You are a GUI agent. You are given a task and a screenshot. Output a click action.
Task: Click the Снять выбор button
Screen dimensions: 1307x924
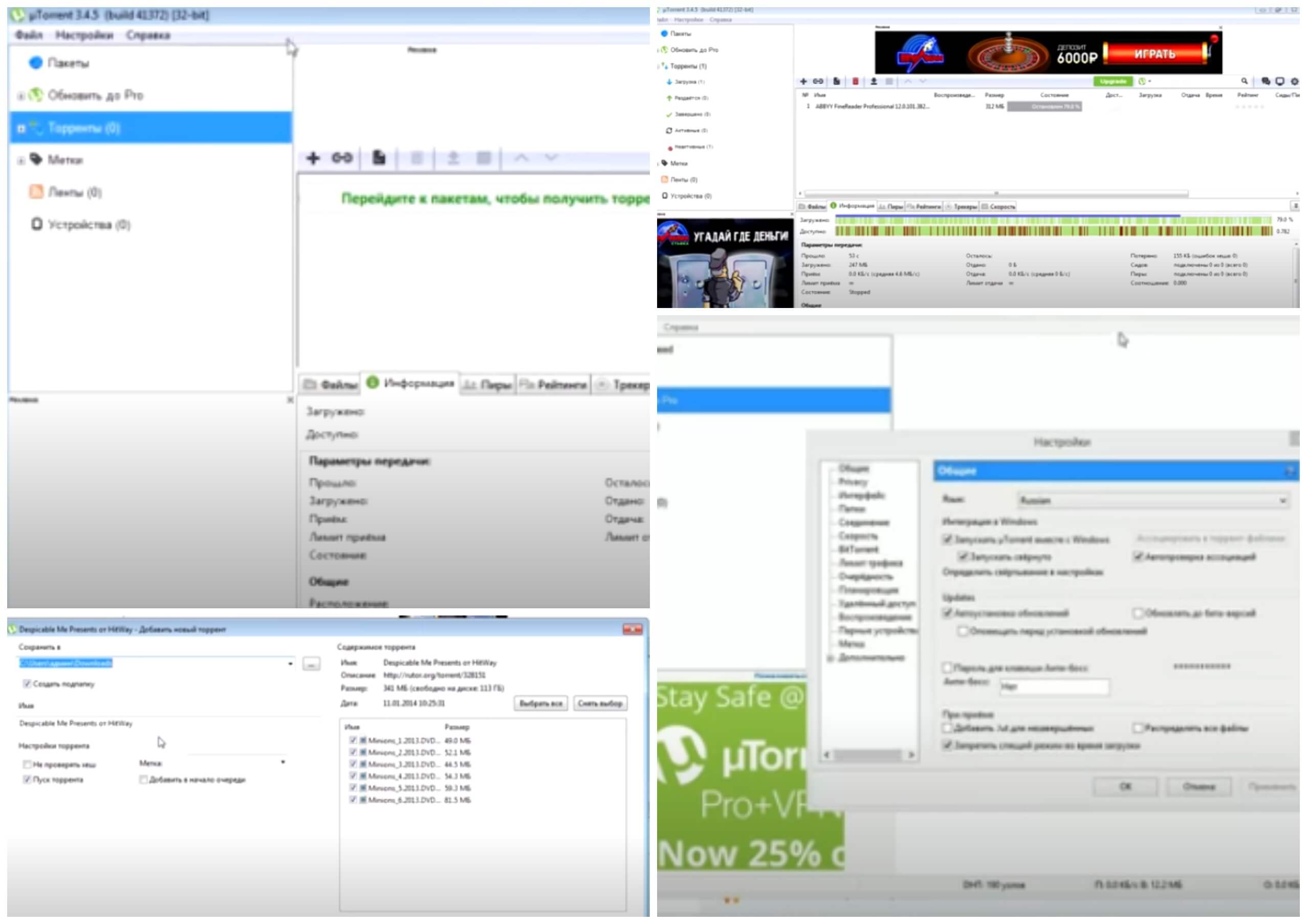[600, 703]
